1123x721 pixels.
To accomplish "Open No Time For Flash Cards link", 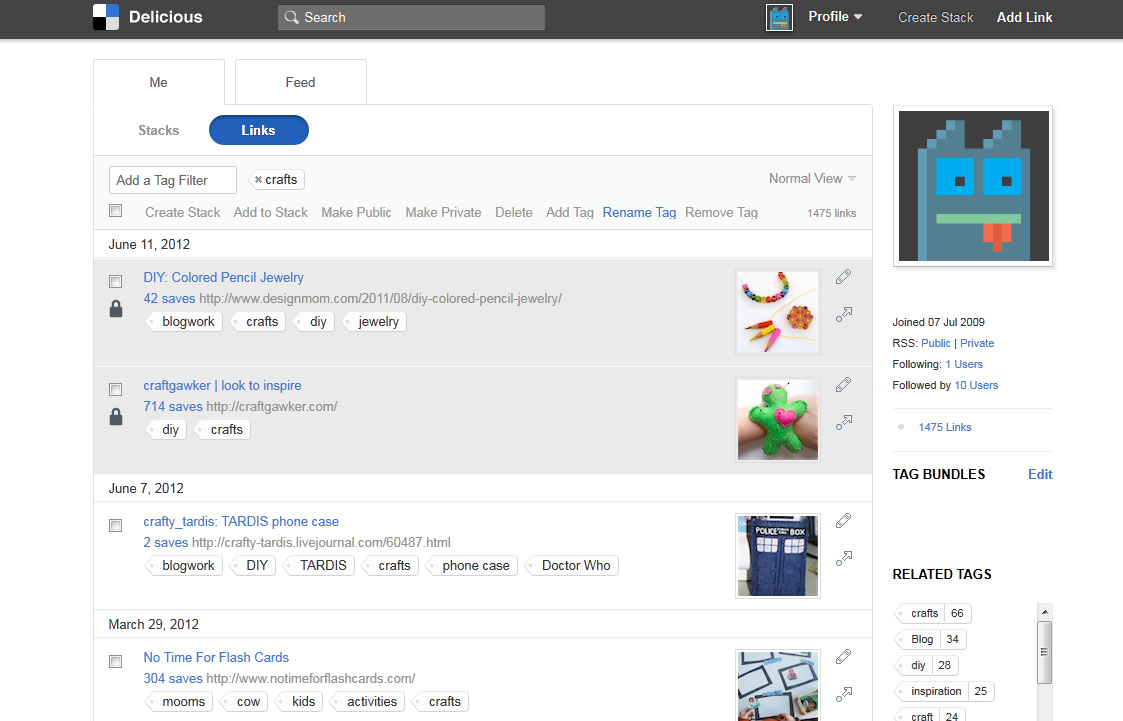I will [x=216, y=657].
